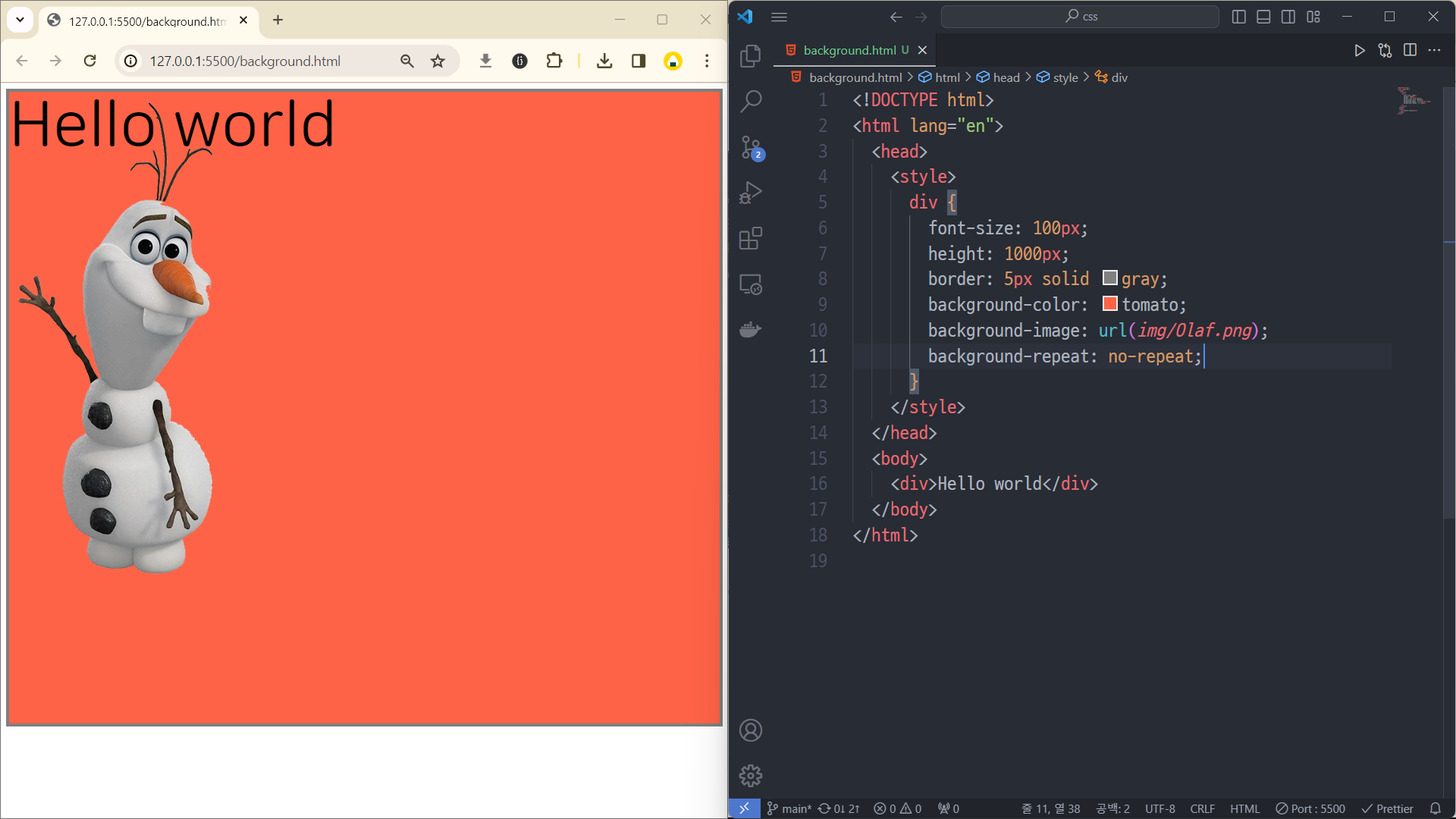Open Source Control view with badge
Viewport: 1456px width, 819px height.
(x=750, y=147)
